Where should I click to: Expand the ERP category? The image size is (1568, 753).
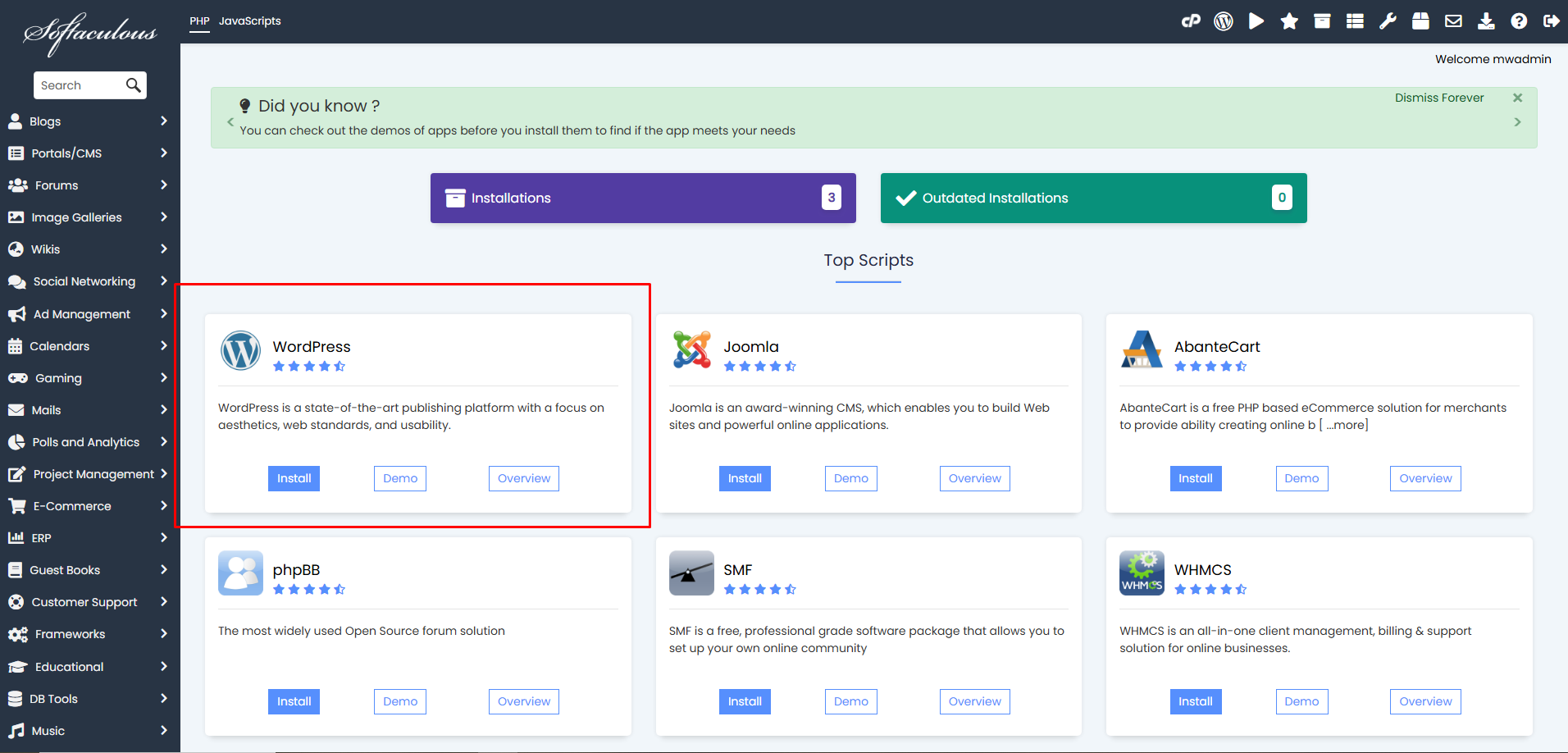(164, 538)
